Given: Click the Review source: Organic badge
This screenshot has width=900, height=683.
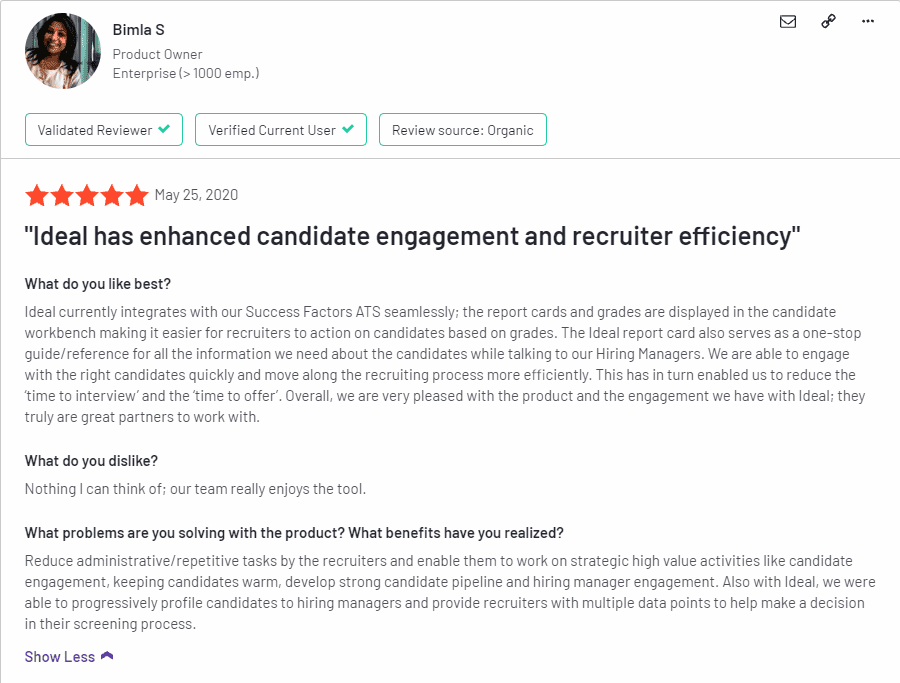Looking at the screenshot, I should click(463, 130).
